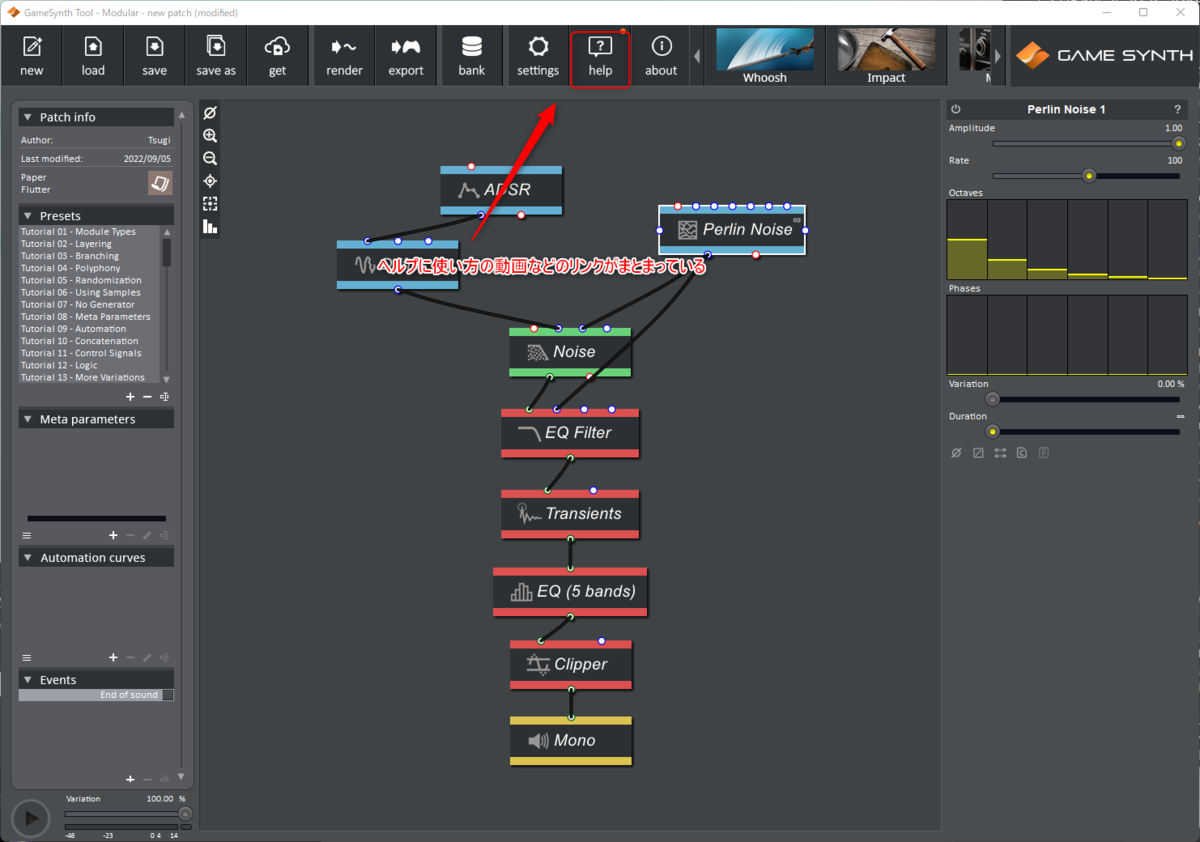Adjust the module Variation slider knob
This screenshot has width=1200, height=842.
pyautogui.click(x=993, y=399)
